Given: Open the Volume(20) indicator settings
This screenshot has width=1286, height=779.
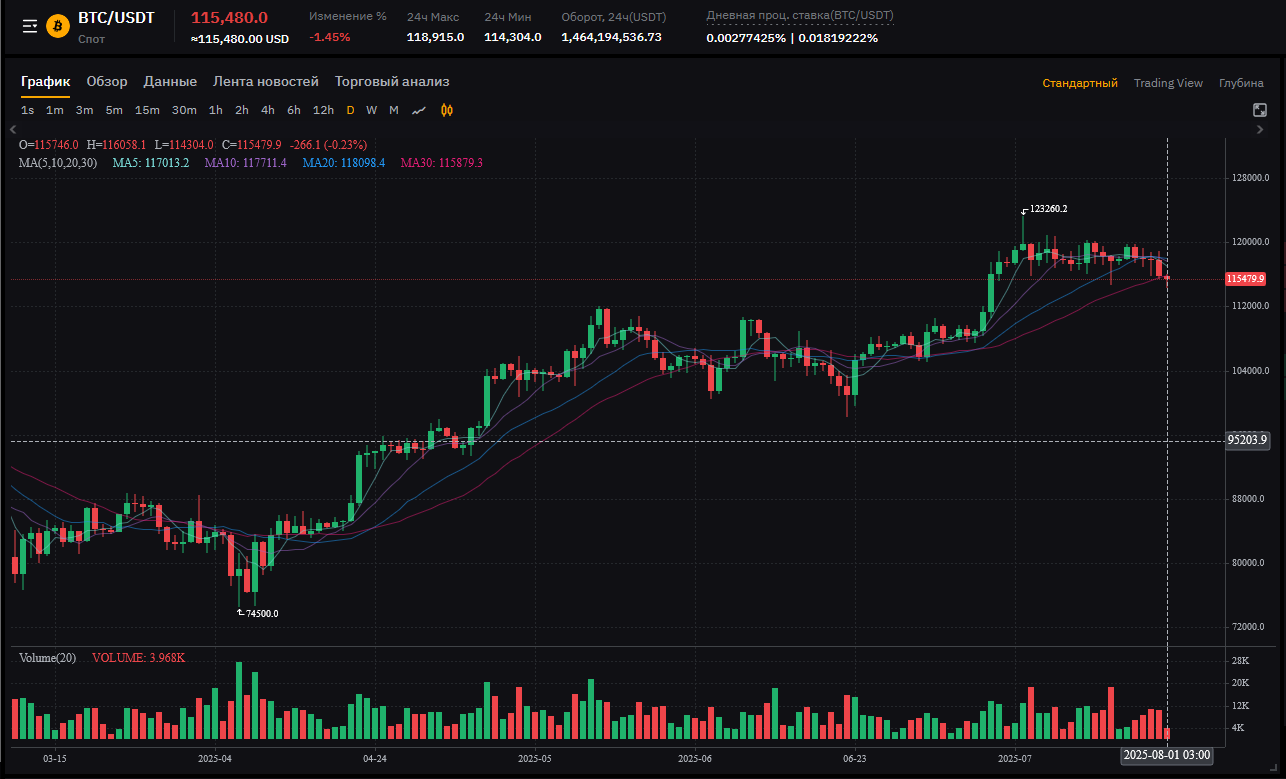Looking at the screenshot, I should point(47,658).
